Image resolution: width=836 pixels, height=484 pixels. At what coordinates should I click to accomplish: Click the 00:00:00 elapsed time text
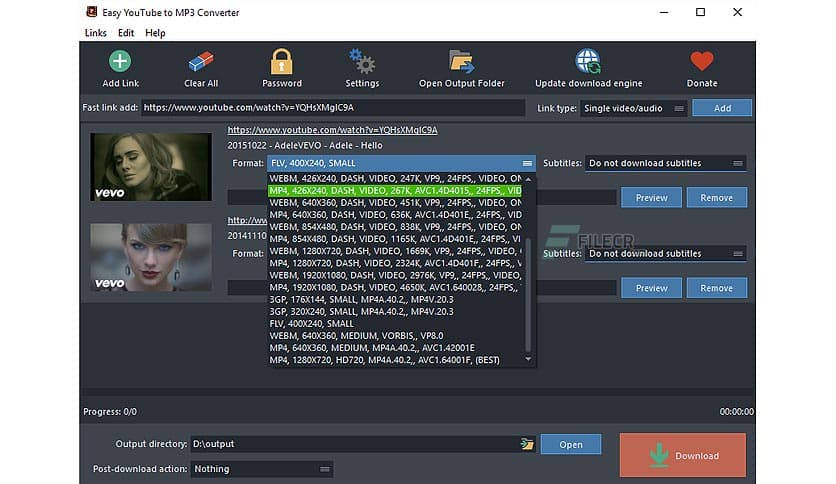(x=736, y=412)
